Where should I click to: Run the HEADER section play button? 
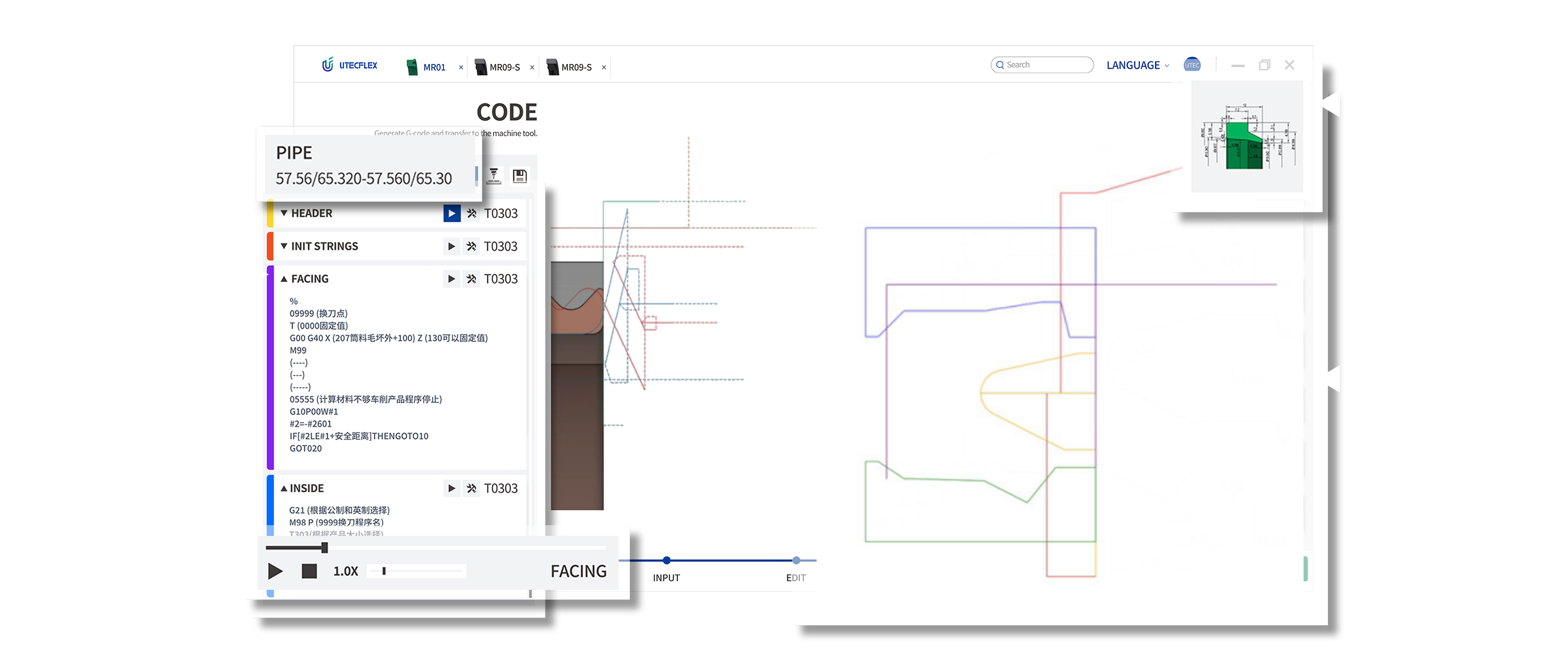tap(451, 214)
